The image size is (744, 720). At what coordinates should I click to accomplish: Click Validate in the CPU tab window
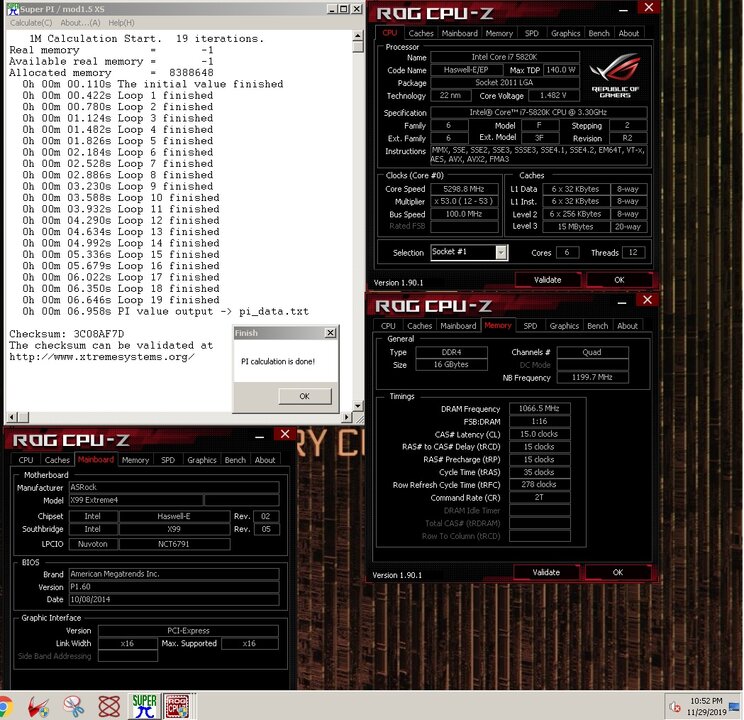pyautogui.click(x=548, y=280)
